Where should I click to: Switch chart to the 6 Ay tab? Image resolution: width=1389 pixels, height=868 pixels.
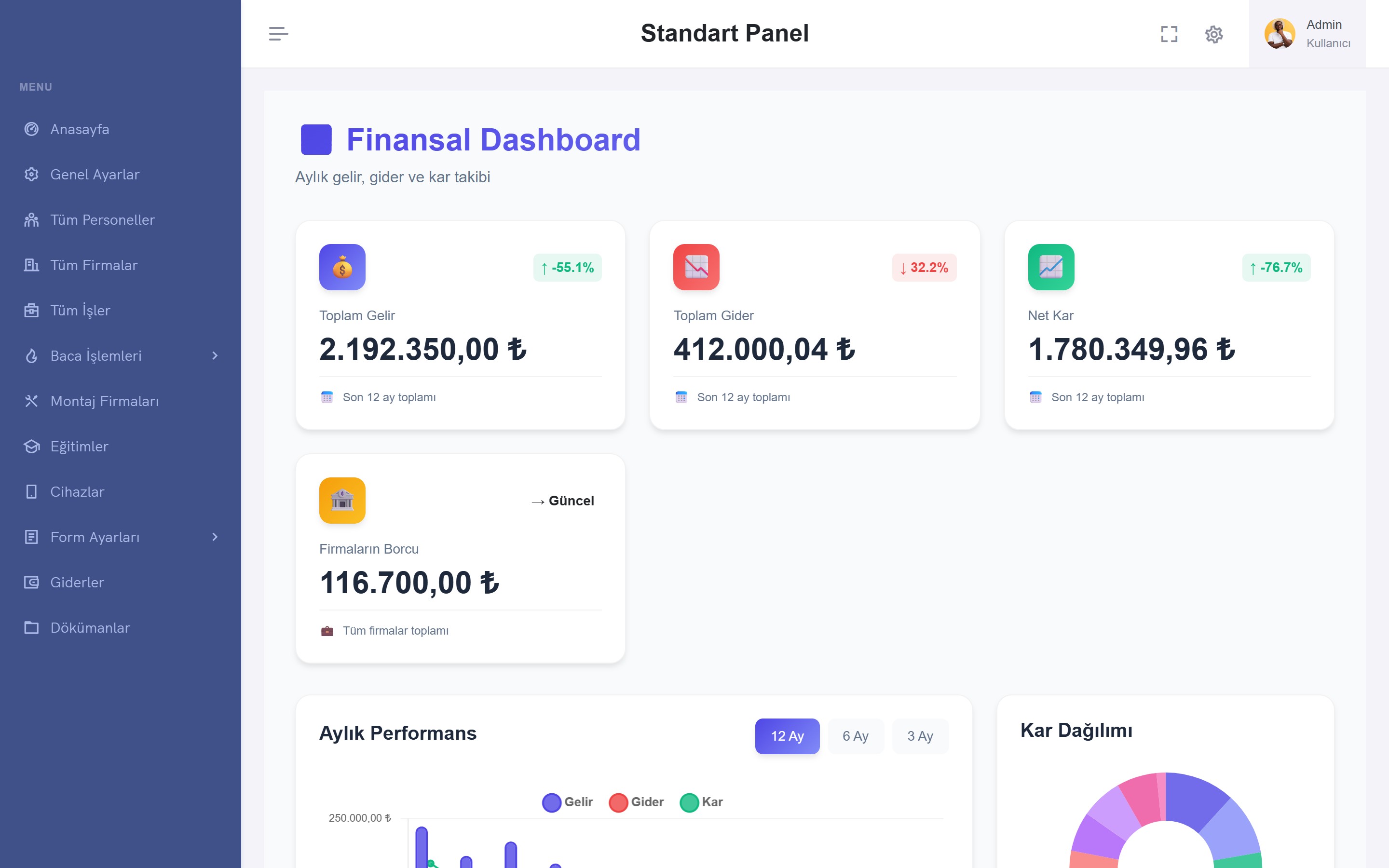coord(855,736)
